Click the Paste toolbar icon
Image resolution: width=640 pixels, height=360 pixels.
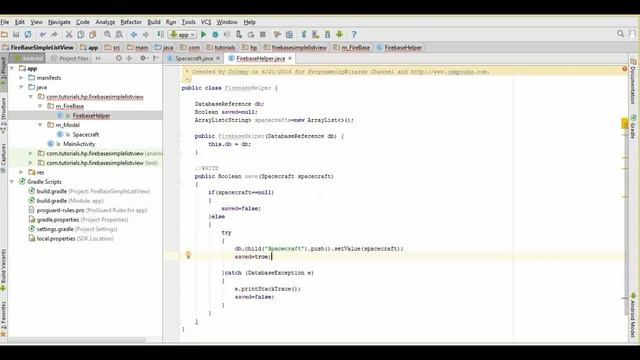pos(93,35)
